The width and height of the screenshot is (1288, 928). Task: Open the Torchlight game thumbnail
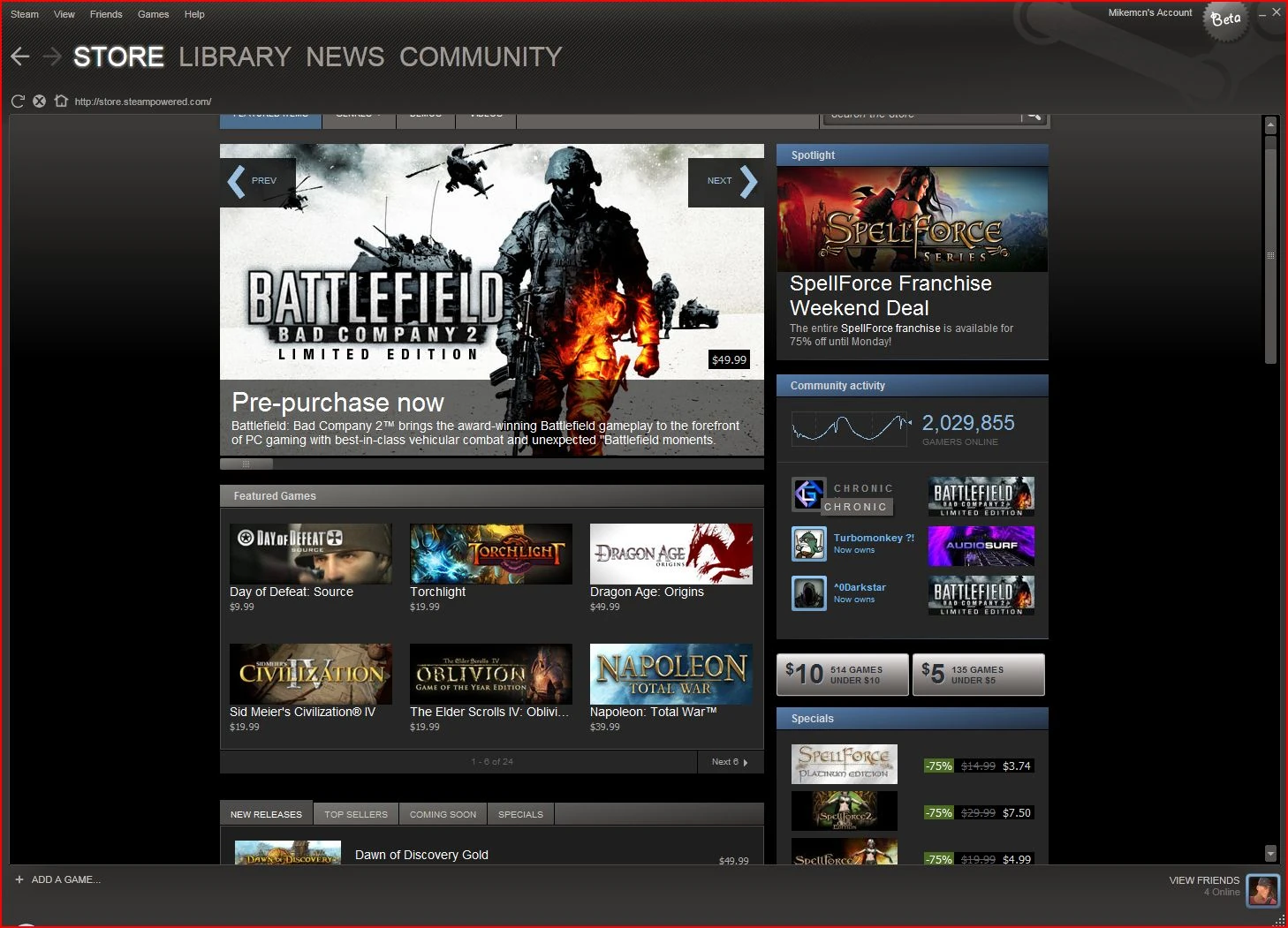(x=491, y=554)
